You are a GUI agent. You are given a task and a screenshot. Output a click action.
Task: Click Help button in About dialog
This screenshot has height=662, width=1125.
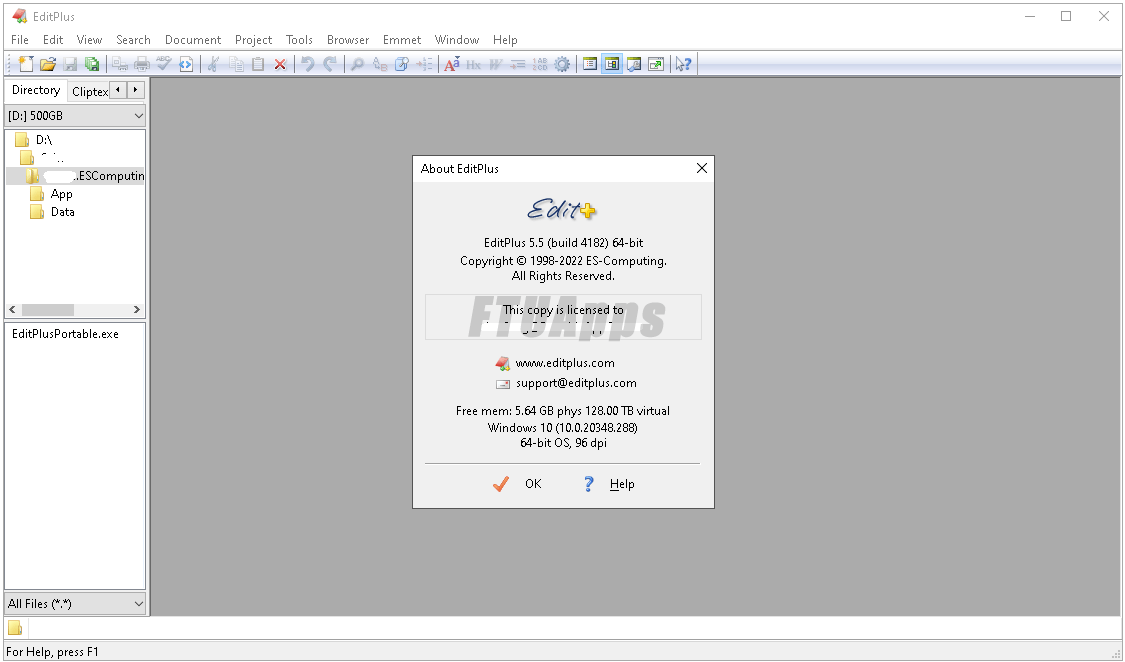pyautogui.click(x=608, y=484)
